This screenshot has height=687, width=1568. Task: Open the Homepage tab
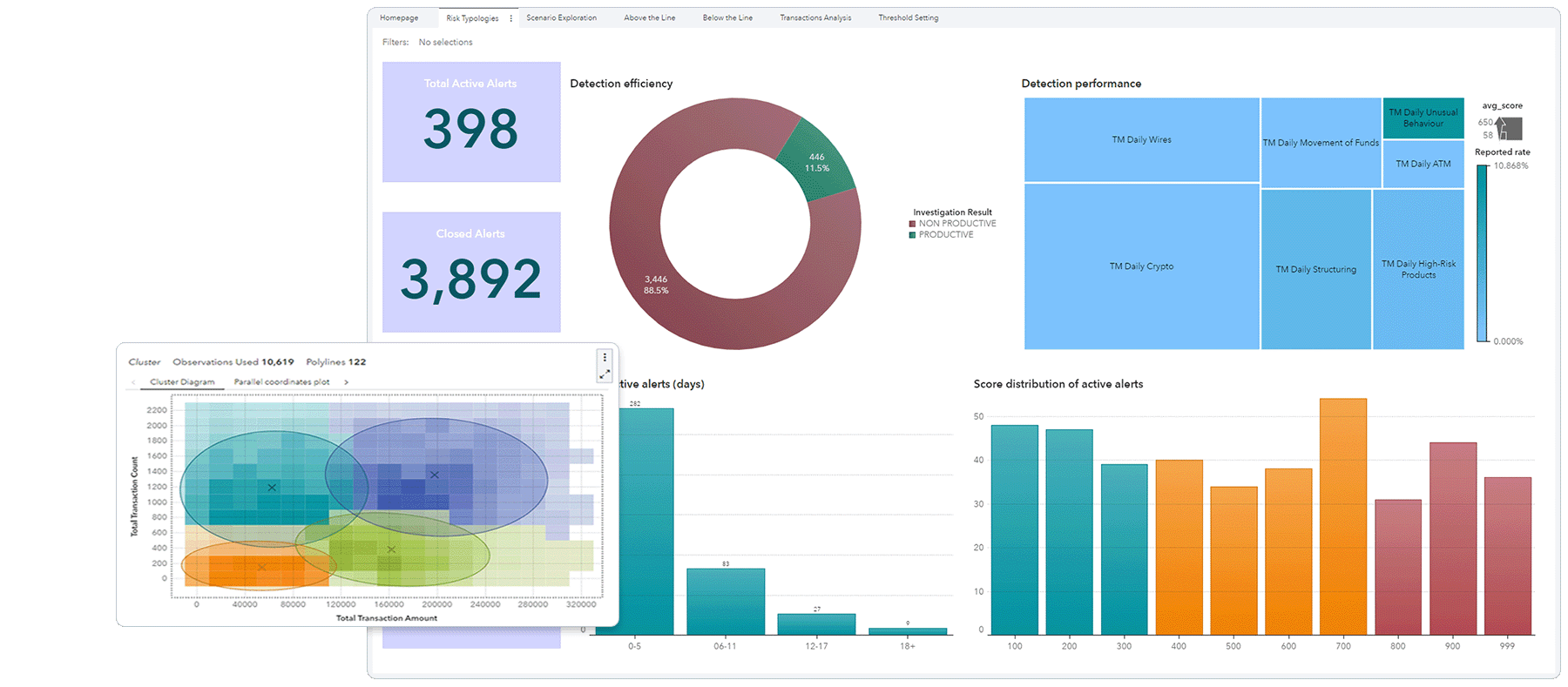click(x=399, y=17)
